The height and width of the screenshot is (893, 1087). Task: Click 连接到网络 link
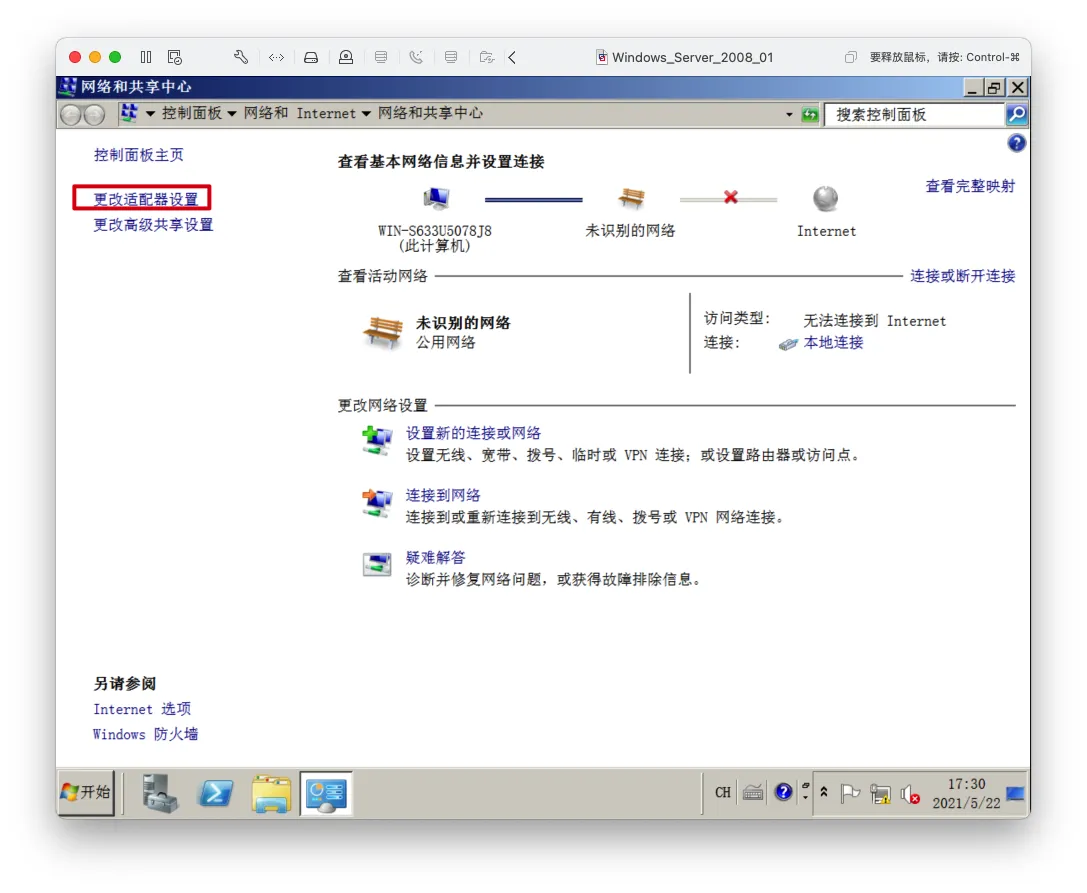click(443, 496)
